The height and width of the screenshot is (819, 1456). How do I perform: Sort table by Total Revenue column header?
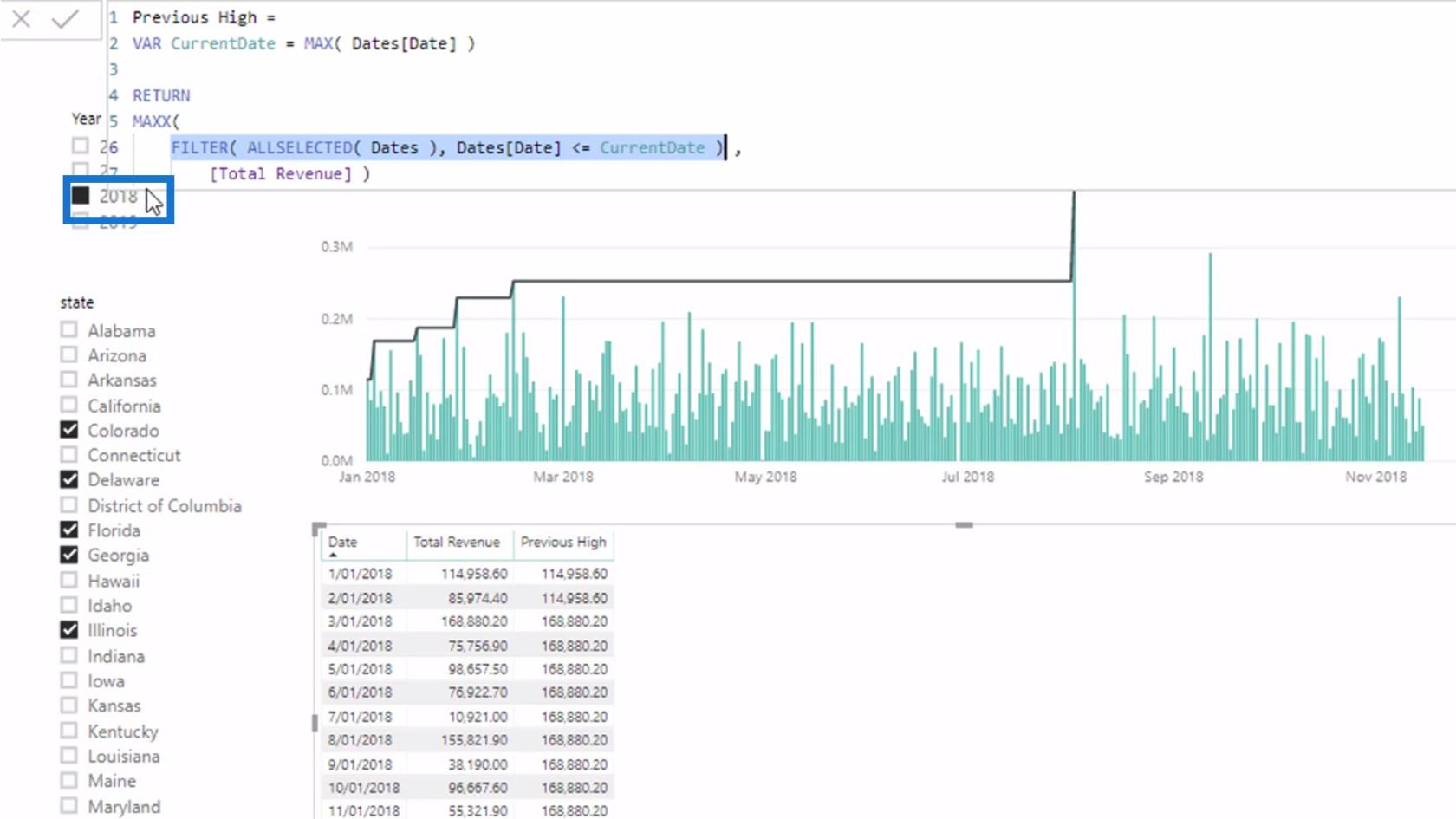pyautogui.click(x=457, y=542)
